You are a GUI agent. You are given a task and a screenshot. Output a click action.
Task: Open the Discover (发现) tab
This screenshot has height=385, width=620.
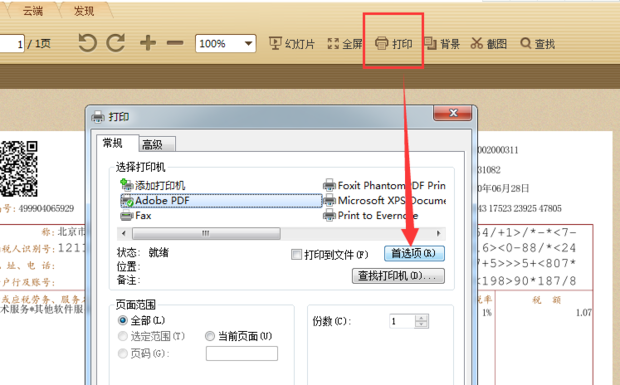point(84,11)
